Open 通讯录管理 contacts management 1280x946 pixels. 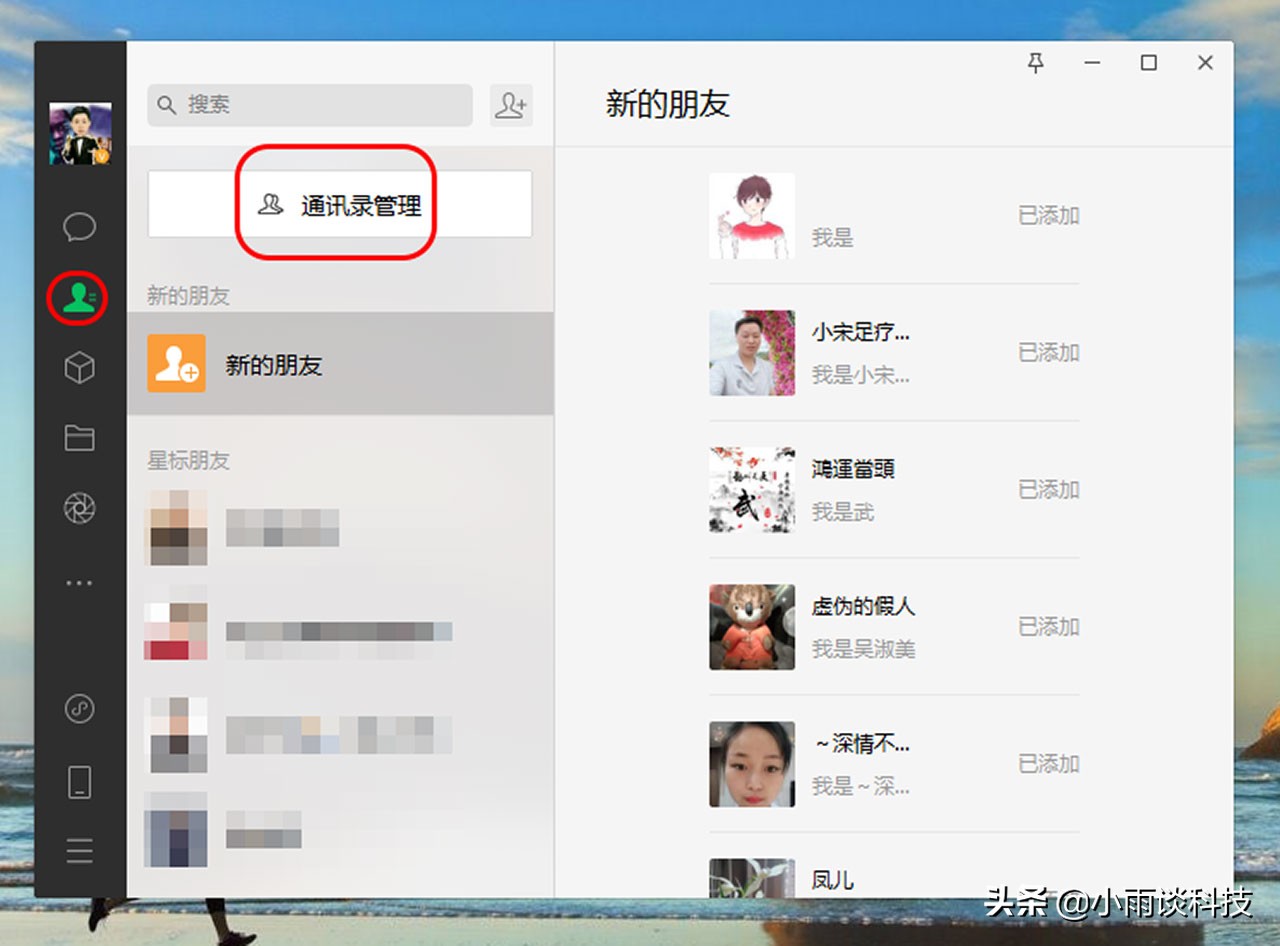click(340, 204)
